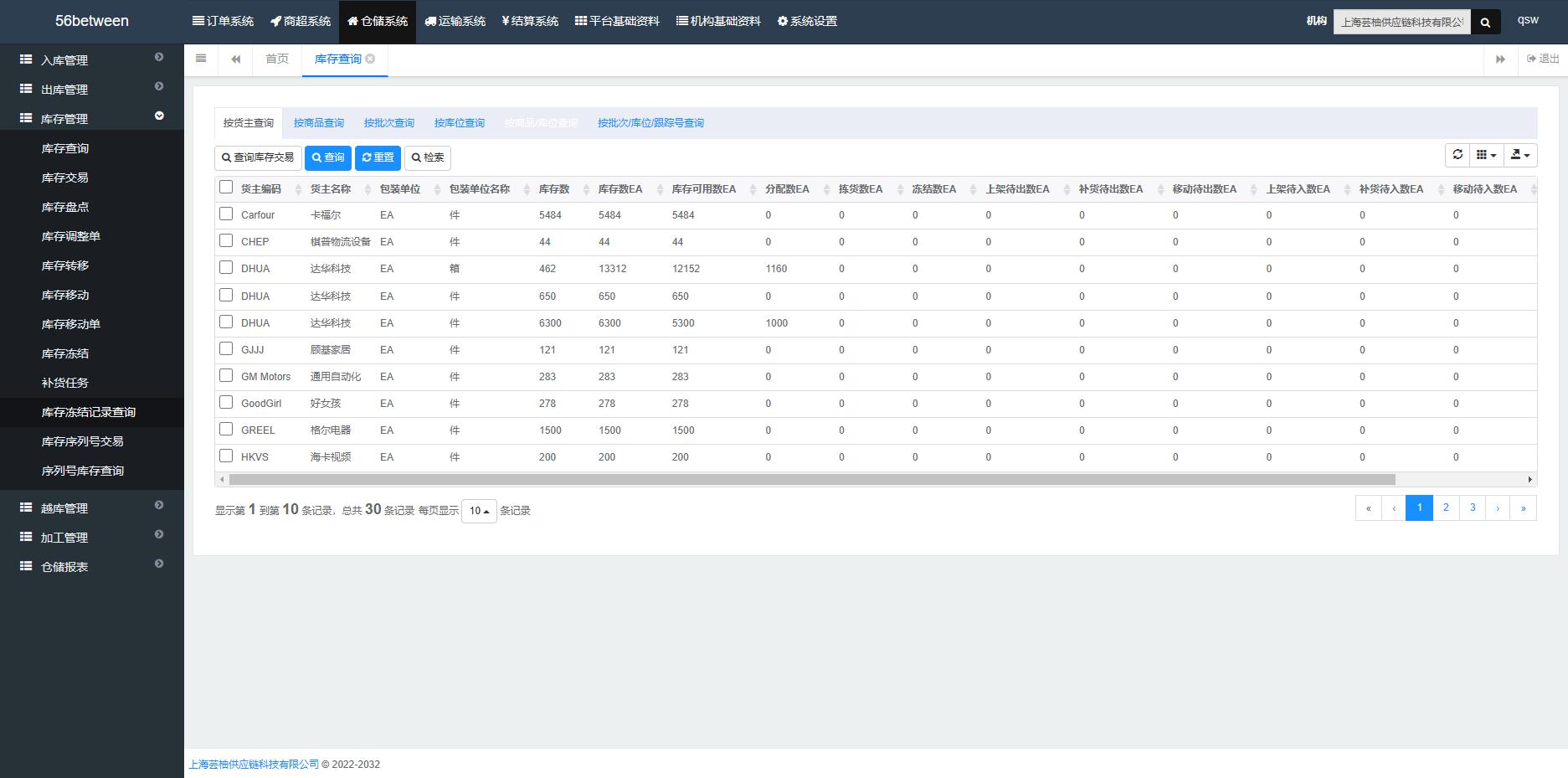
Task: Check the GJJJ row checkbox
Action: 226,349
